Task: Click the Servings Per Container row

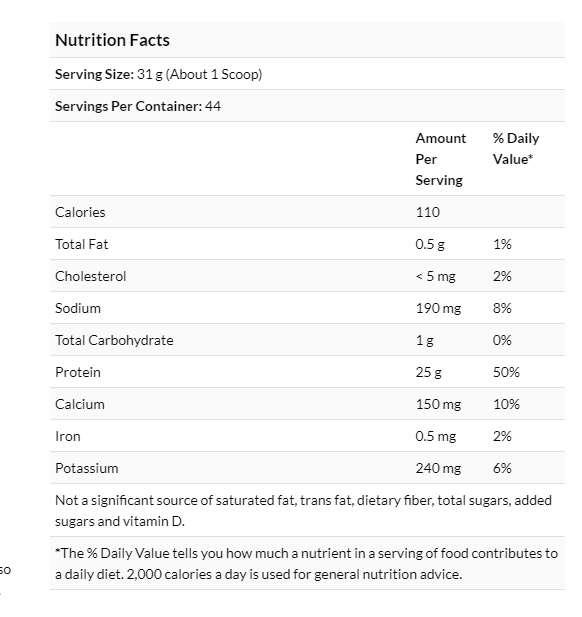Action: pyautogui.click(x=307, y=106)
